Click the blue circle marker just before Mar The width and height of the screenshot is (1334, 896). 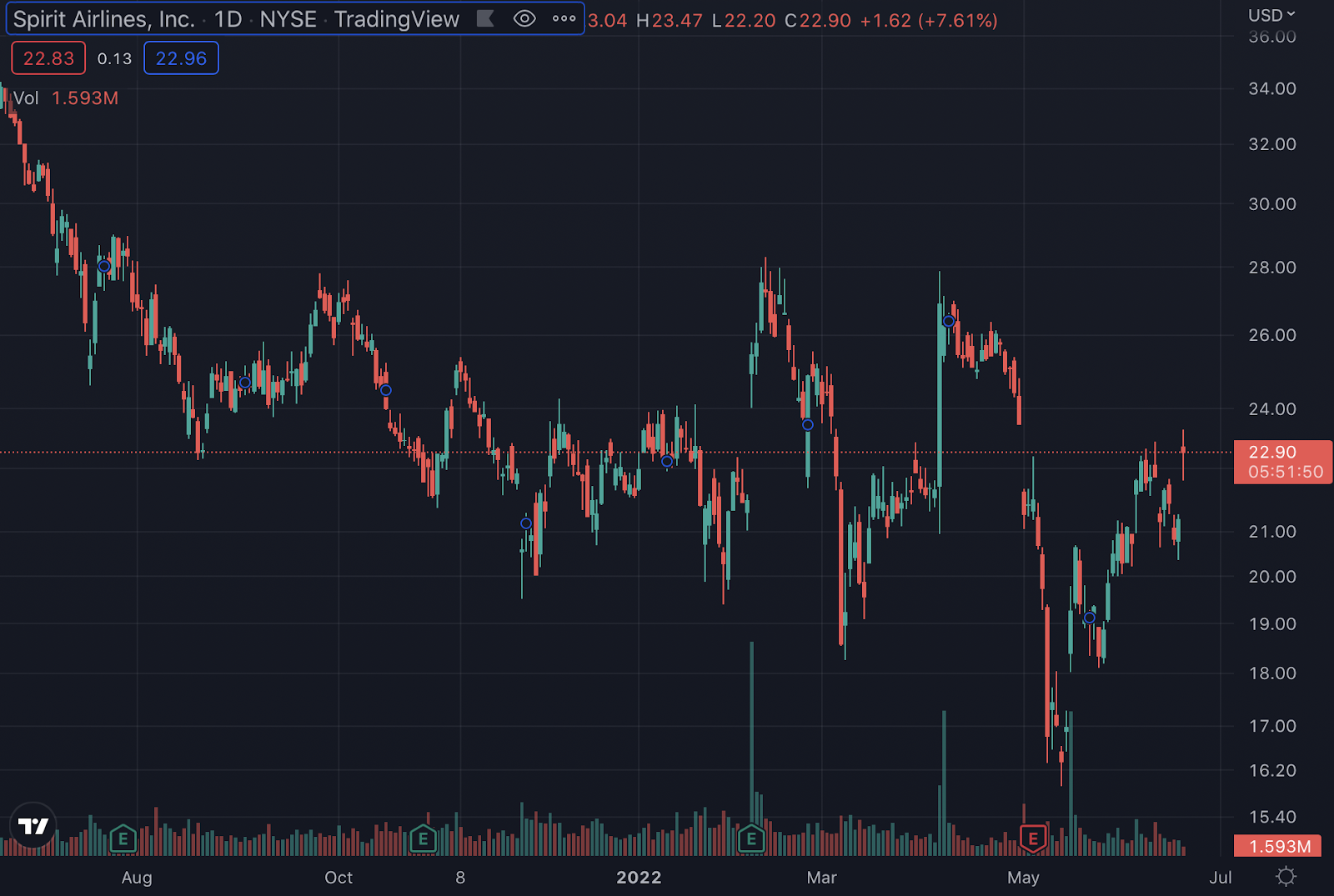(x=808, y=425)
